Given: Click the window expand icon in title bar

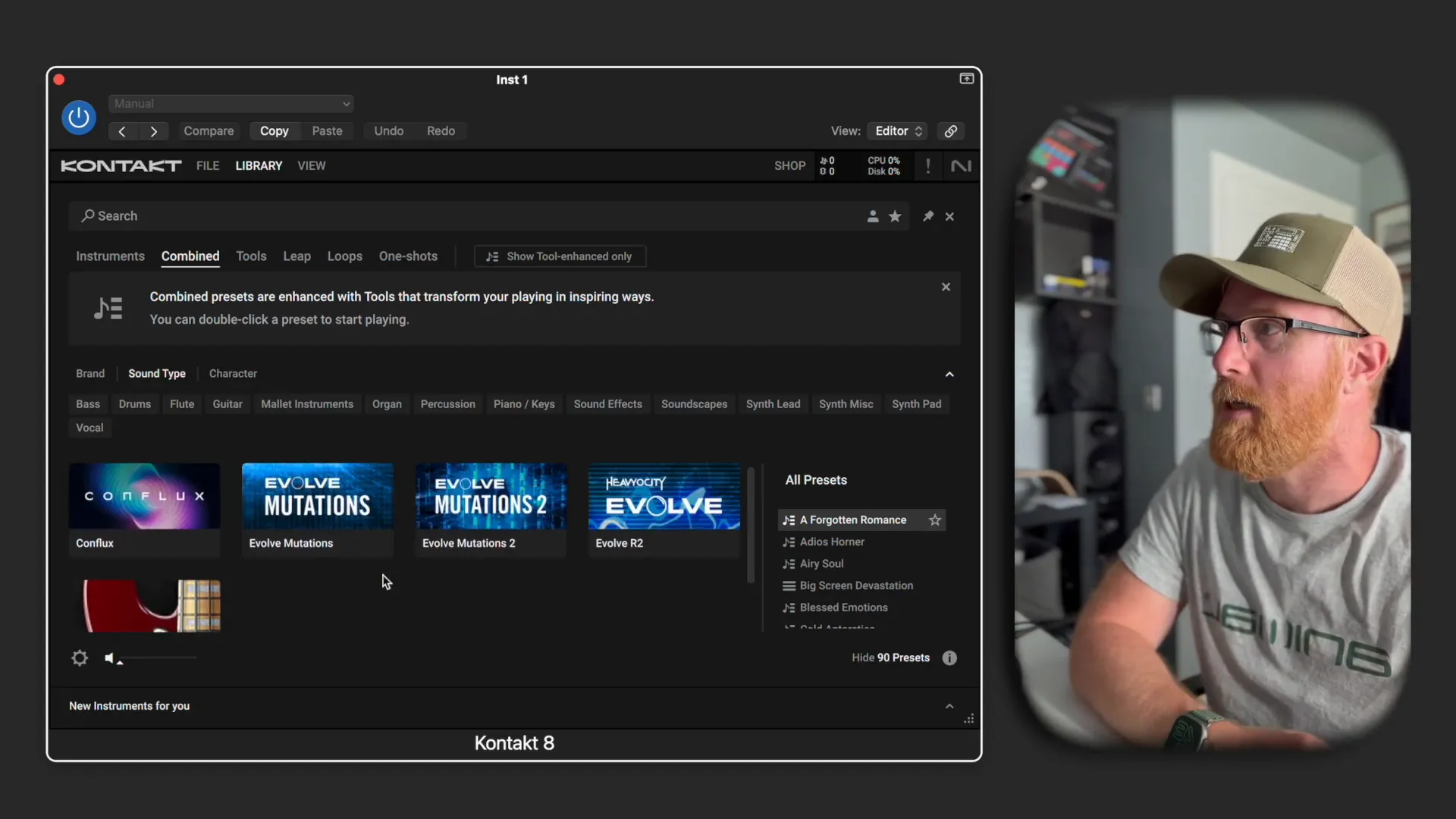Looking at the screenshot, I should (966, 79).
